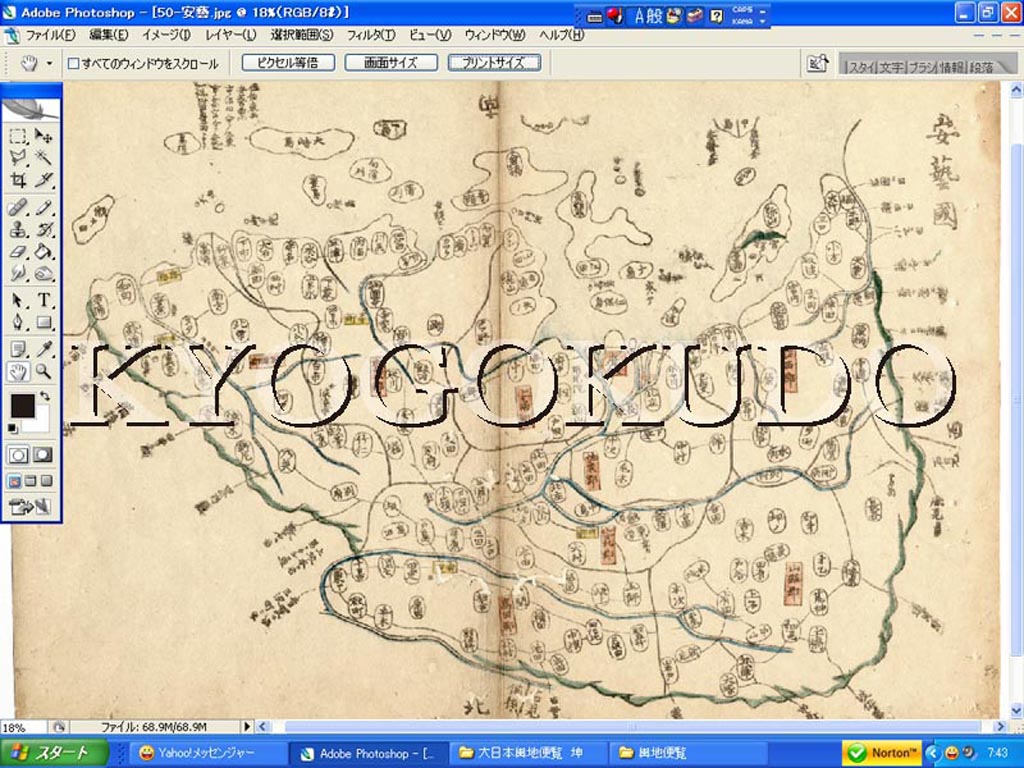Select the Type tool
The image size is (1024, 768).
click(43, 301)
